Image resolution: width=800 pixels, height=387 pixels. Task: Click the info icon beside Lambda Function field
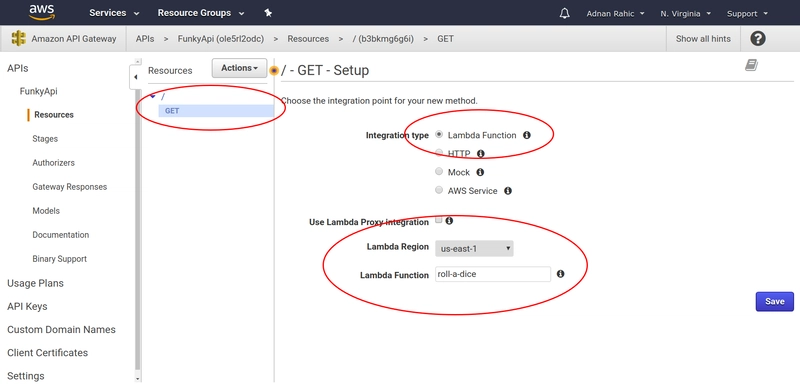(560, 274)
